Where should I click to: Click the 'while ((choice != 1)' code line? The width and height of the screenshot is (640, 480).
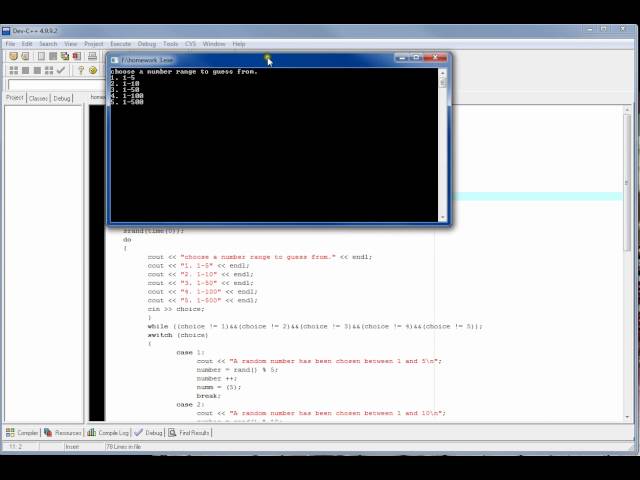click(315, 327)
